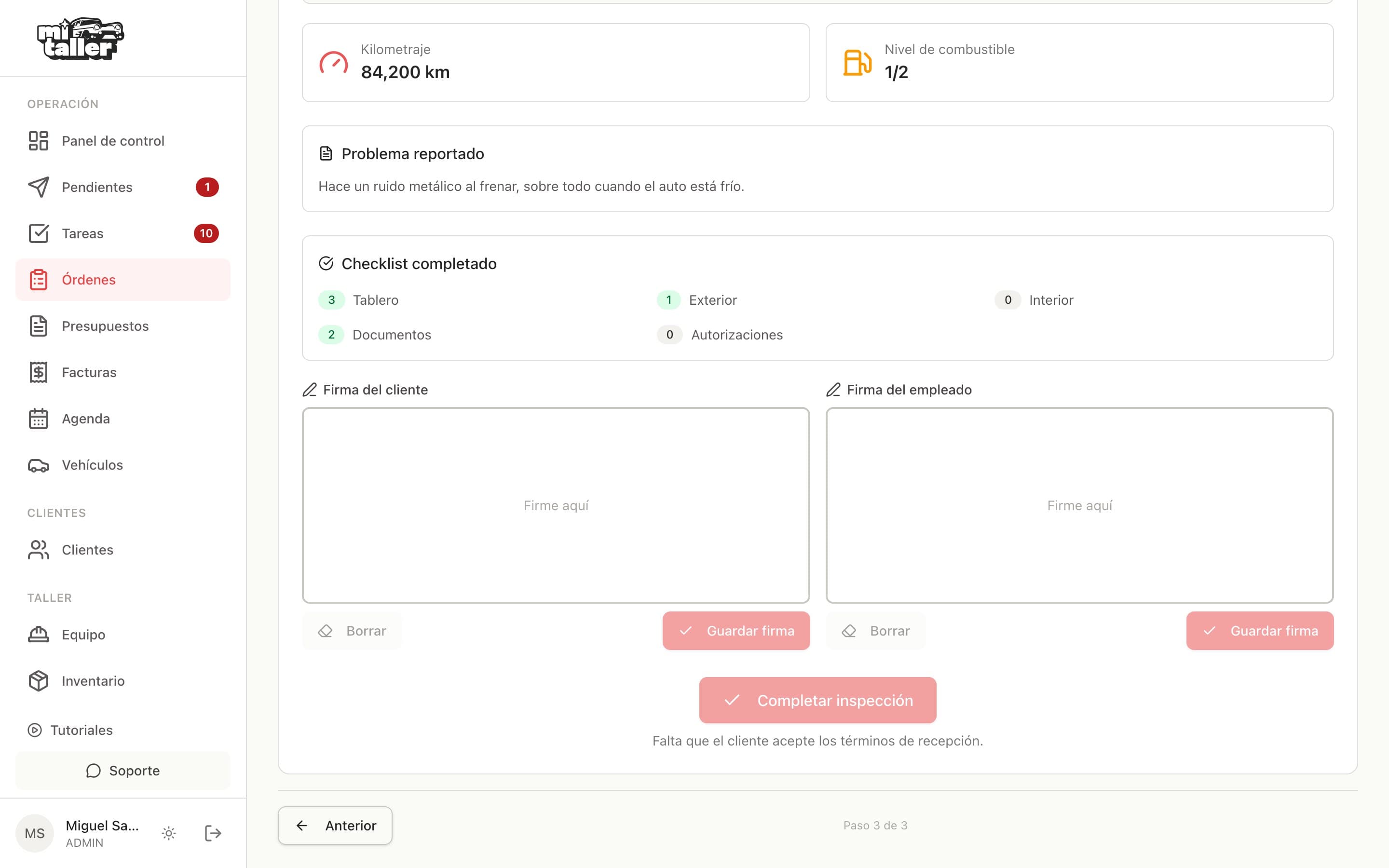The width and height of the screenshot is (1389, 868).
Task: Click the Tareas badge showing 10
Action: 206,233
